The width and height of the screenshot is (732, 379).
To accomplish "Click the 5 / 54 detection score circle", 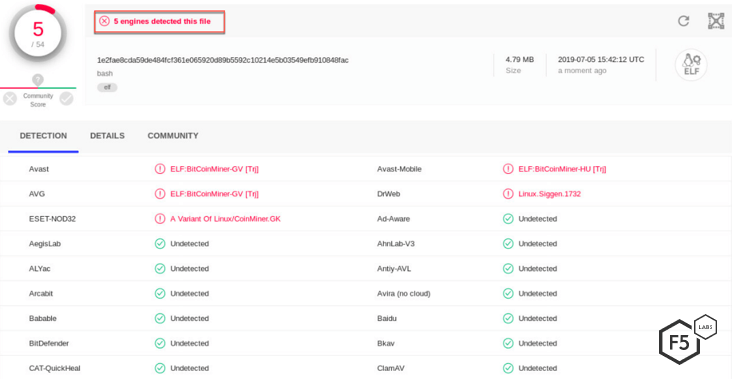I will (38, 34).
